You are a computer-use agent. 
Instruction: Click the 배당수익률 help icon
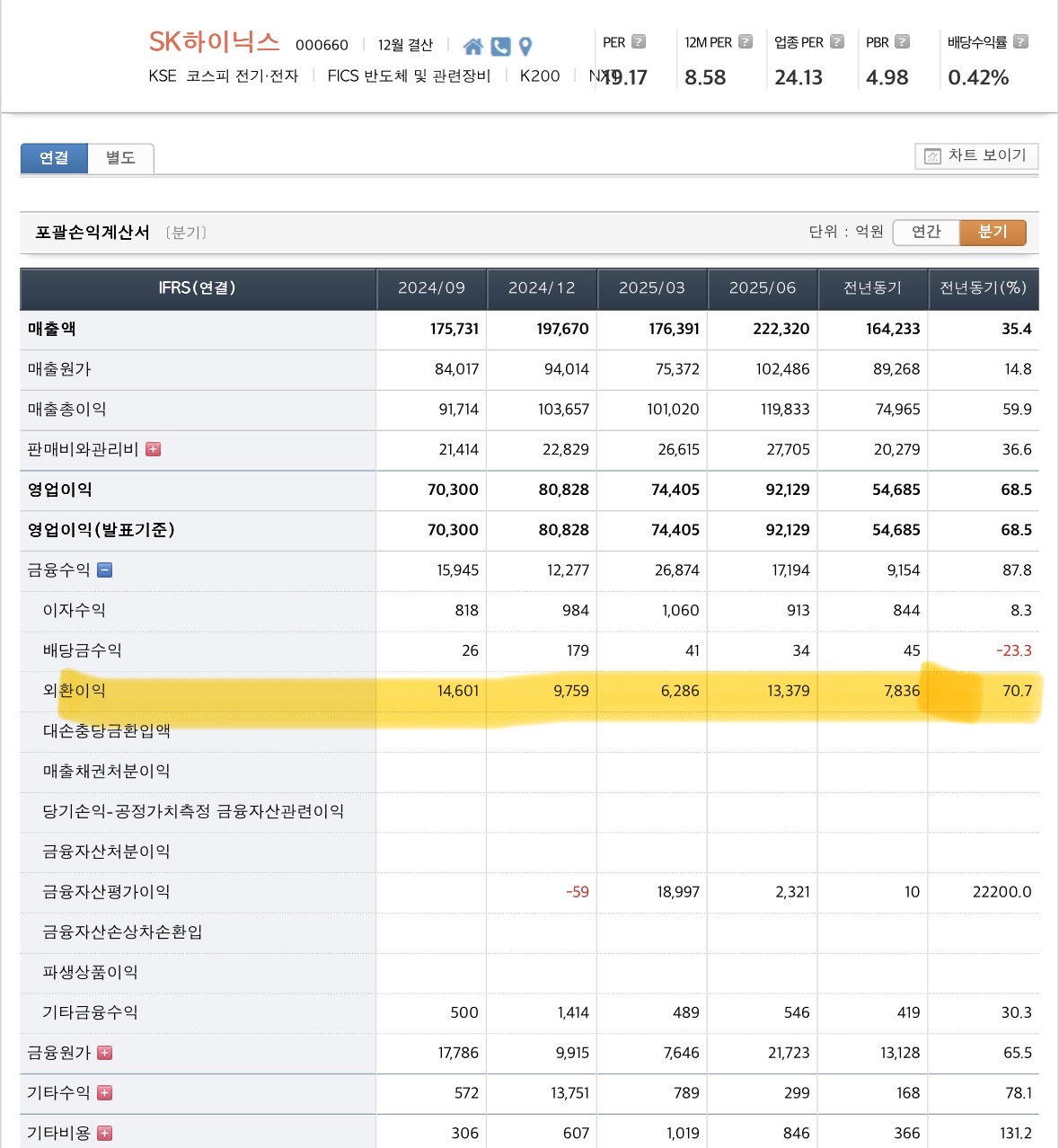[1020, 41]
